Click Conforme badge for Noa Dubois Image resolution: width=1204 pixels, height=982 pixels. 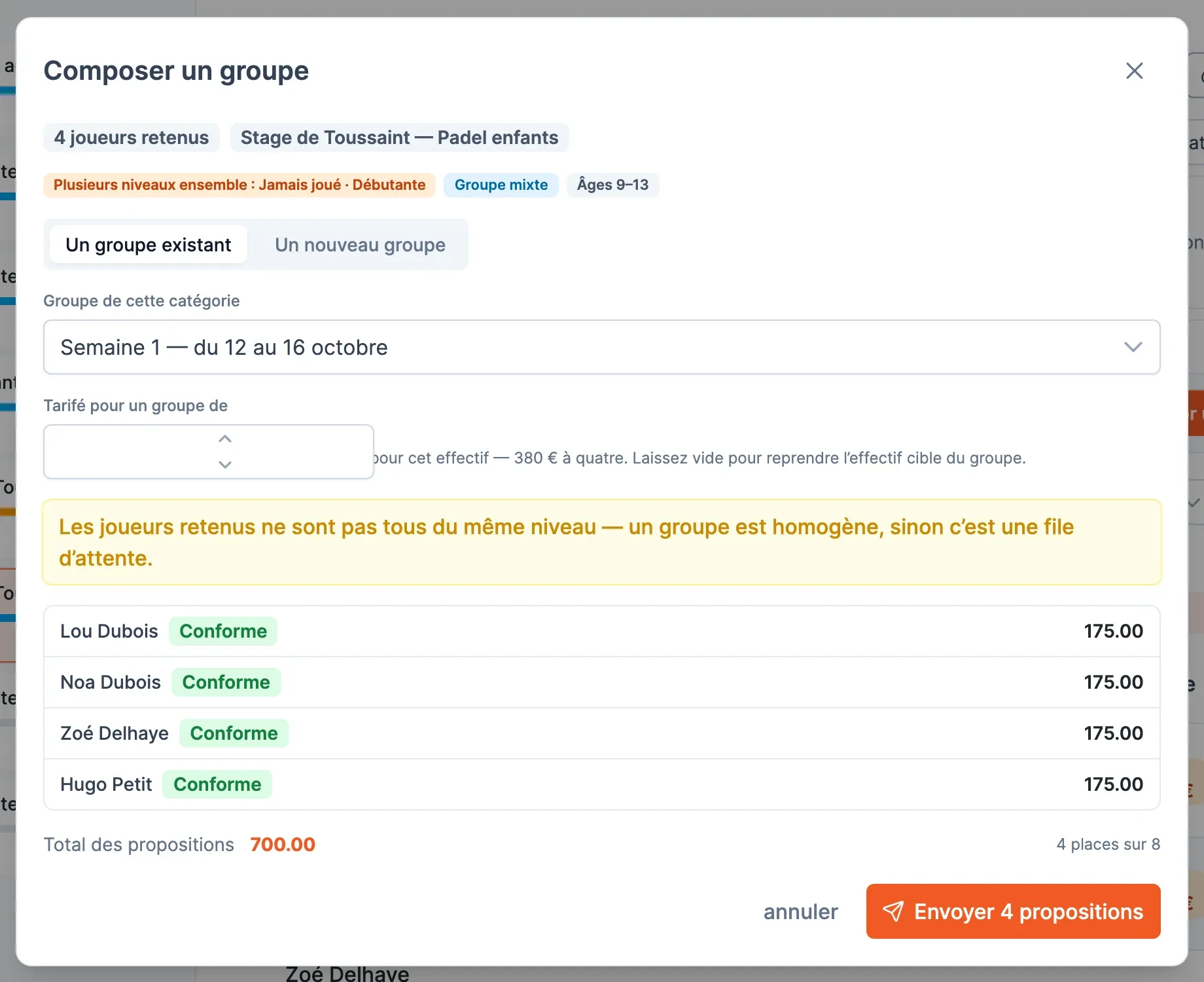click(x=226, y=682)
